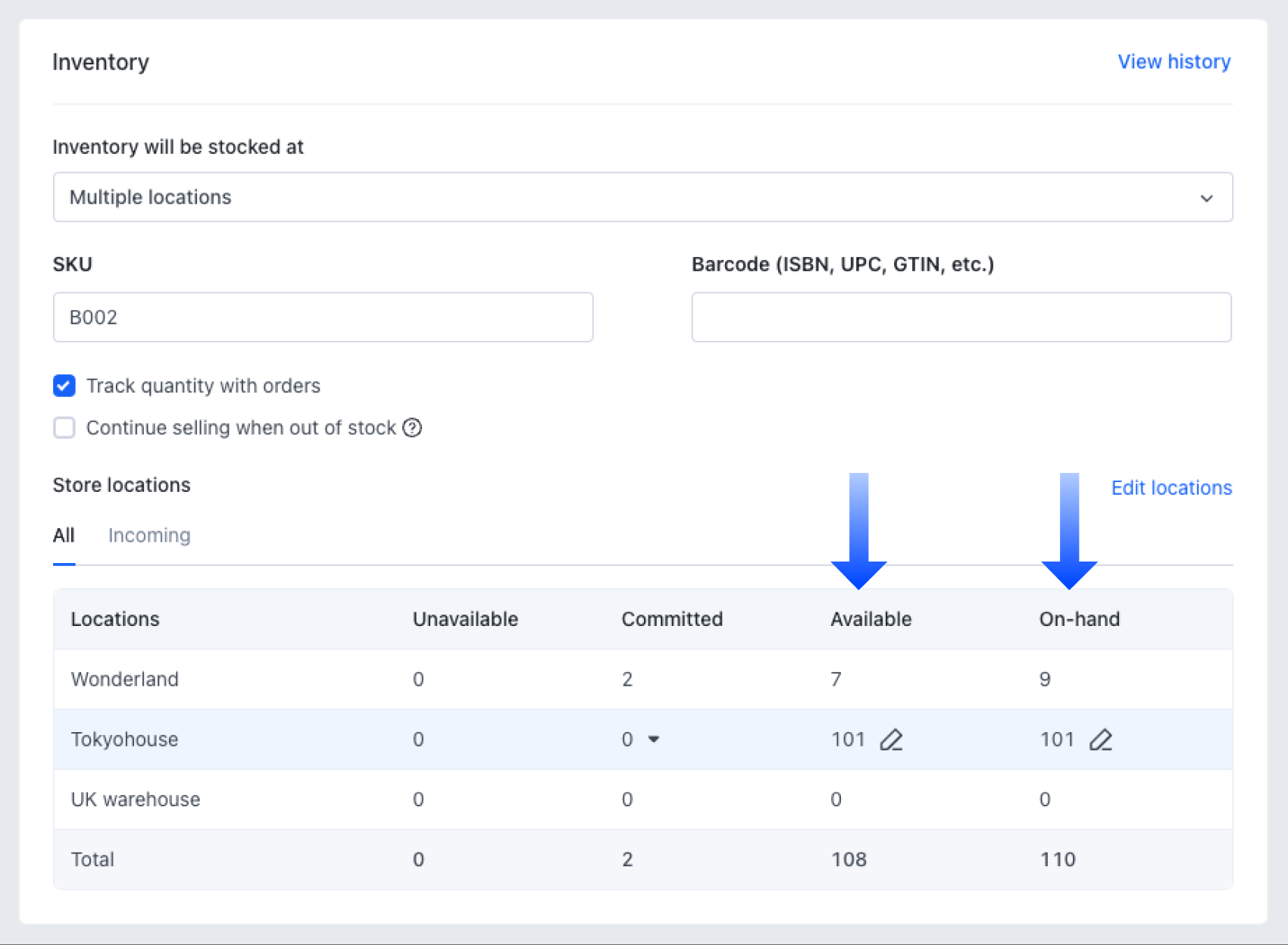Open View history link
Screen dimensions: 1288x945
(x=1174, y=61)
